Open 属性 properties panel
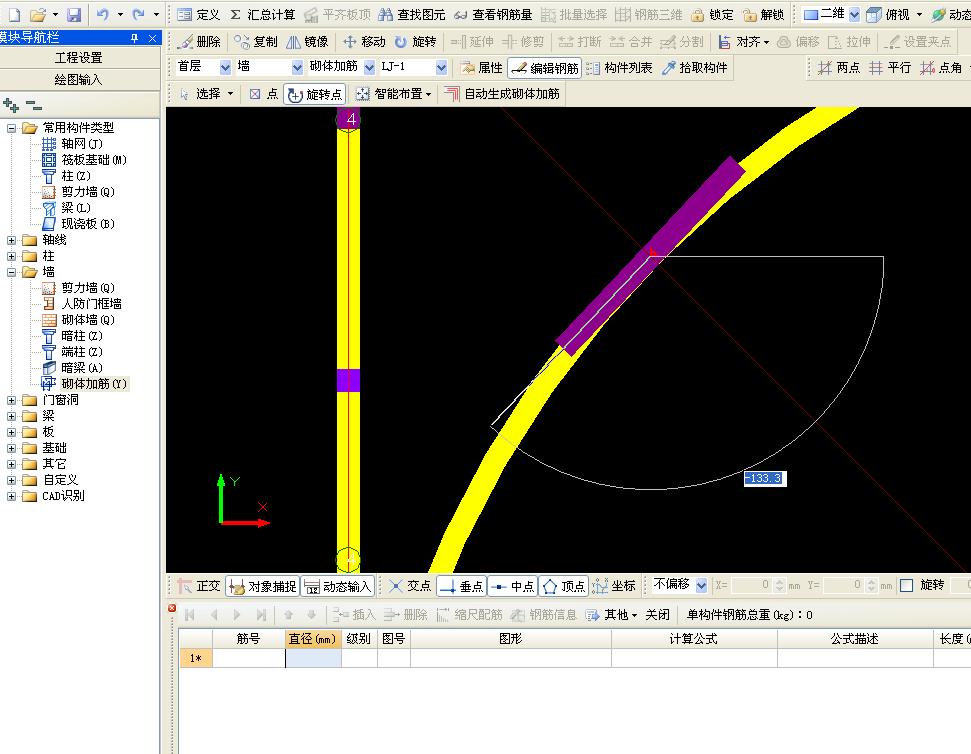Screen dimensions: 971x754 (x=481, y=67)
